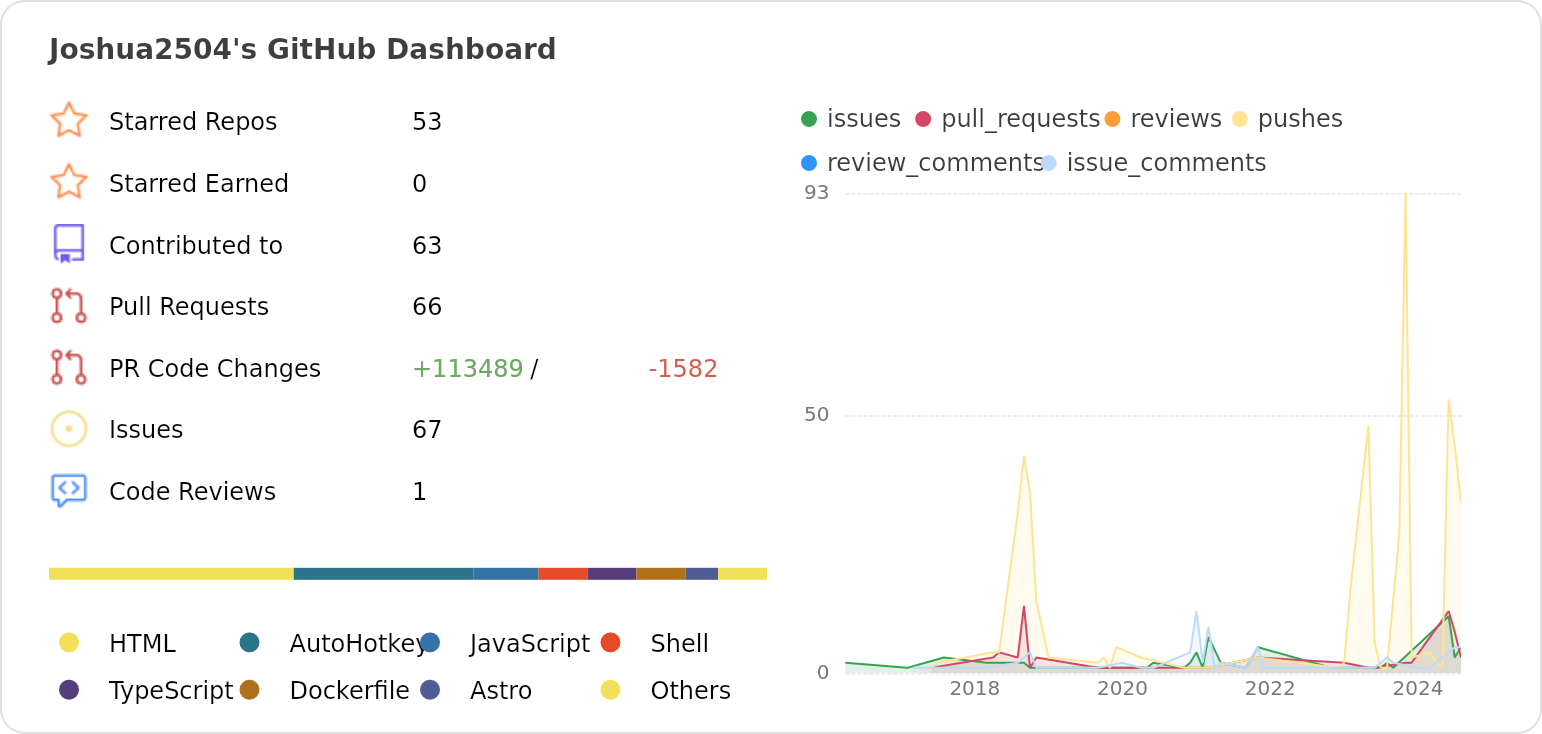
Task: Click the purple TypeScript segment of language bar
Action: click(x=612, y=574)
